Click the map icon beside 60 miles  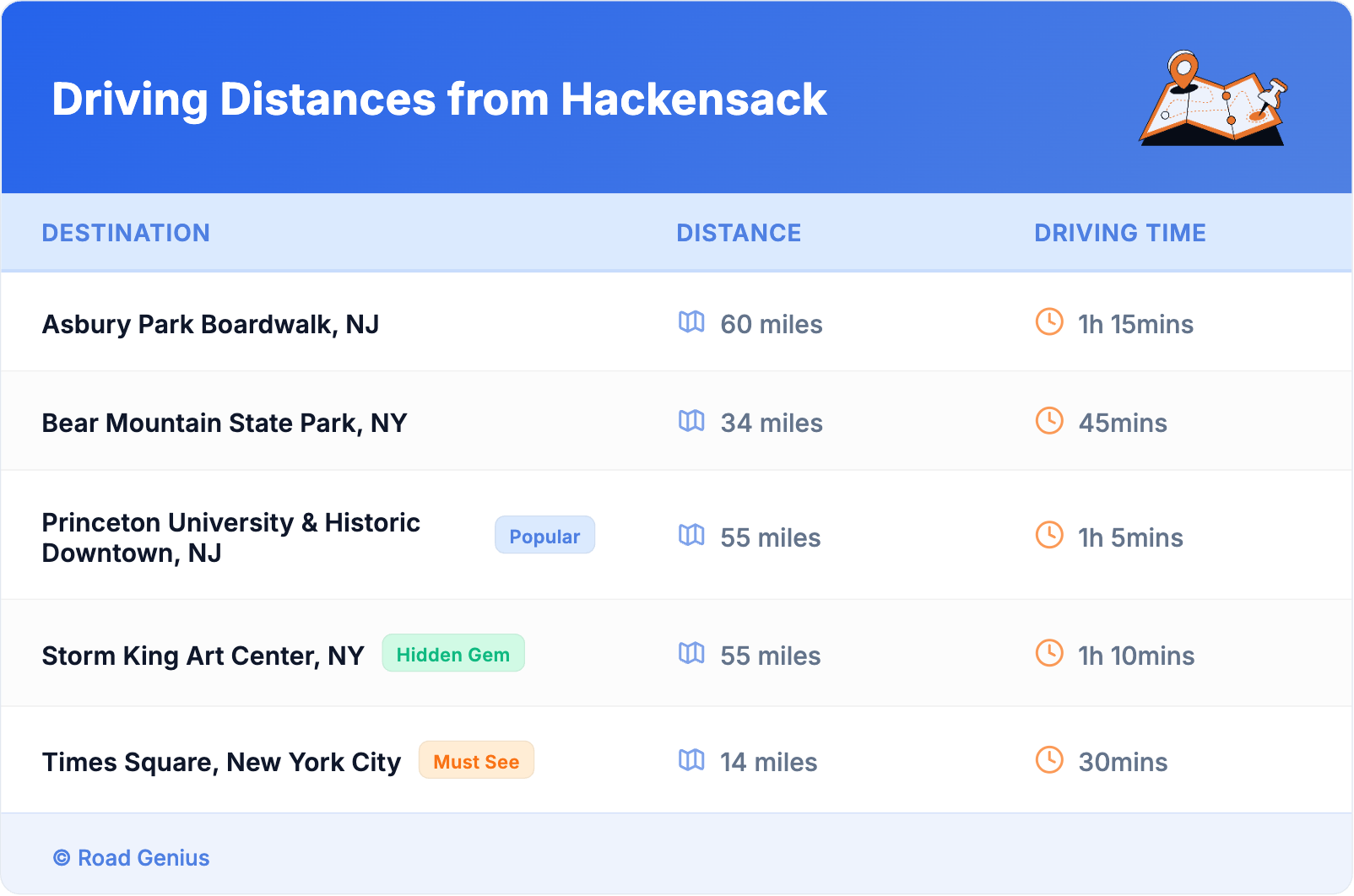(691, 322)
